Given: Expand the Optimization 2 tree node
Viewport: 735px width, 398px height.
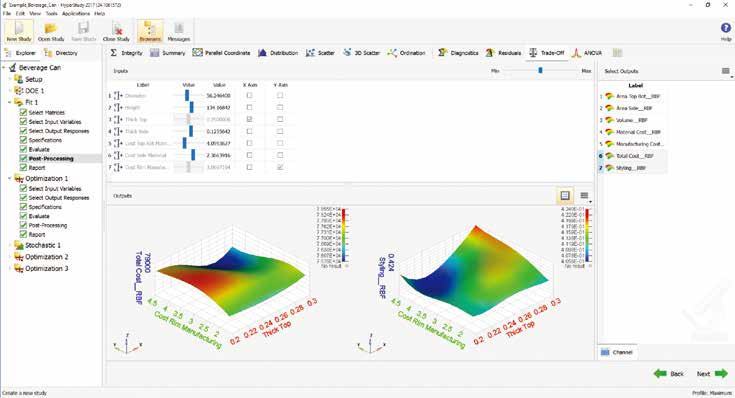Looking at the screenshot, I should (10, 257).
